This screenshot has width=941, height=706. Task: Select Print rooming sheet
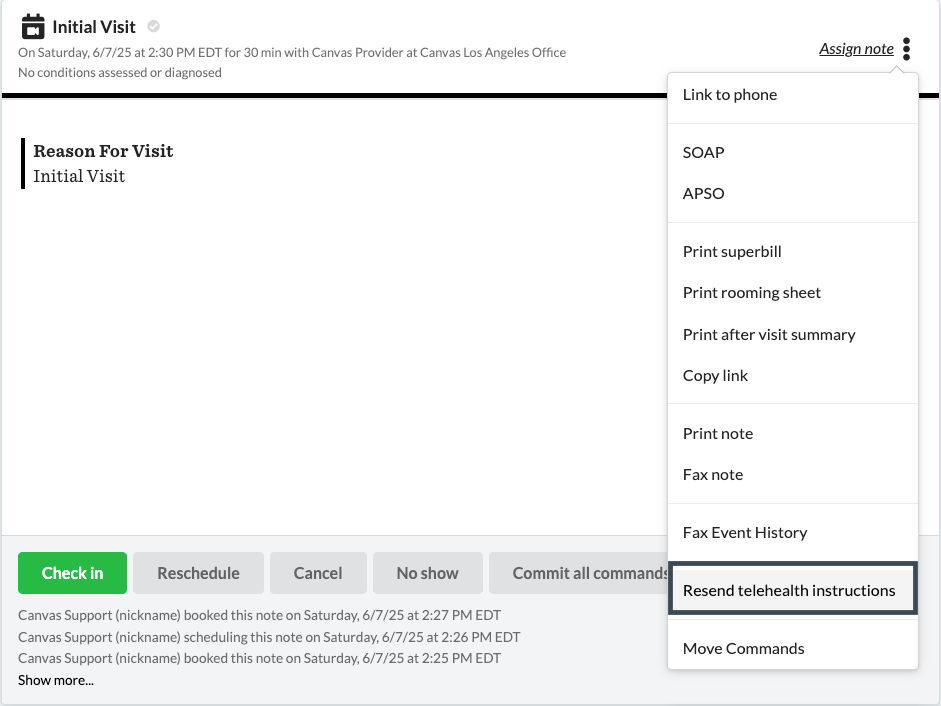pos(752,293)
